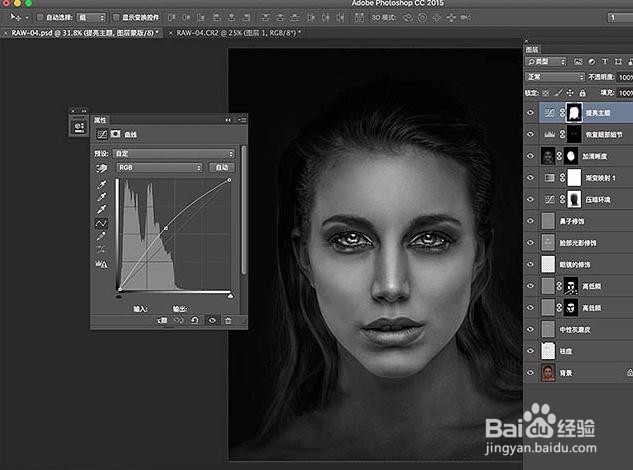This screenshot has height=470, width=633.
Task: Select the draw curve pencil icon
Action: pyautogui.click(x=101, y=236)
